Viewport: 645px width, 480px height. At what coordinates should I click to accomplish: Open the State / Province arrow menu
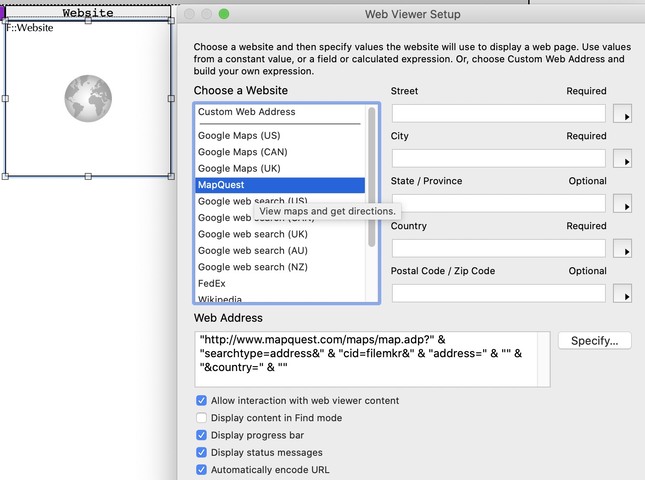pos(621,205)
